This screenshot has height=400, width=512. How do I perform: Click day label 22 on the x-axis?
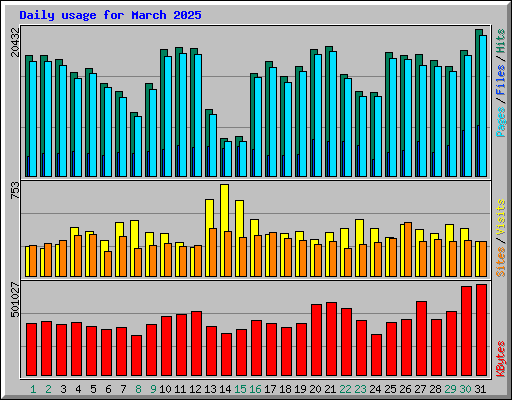click(345, 389)
